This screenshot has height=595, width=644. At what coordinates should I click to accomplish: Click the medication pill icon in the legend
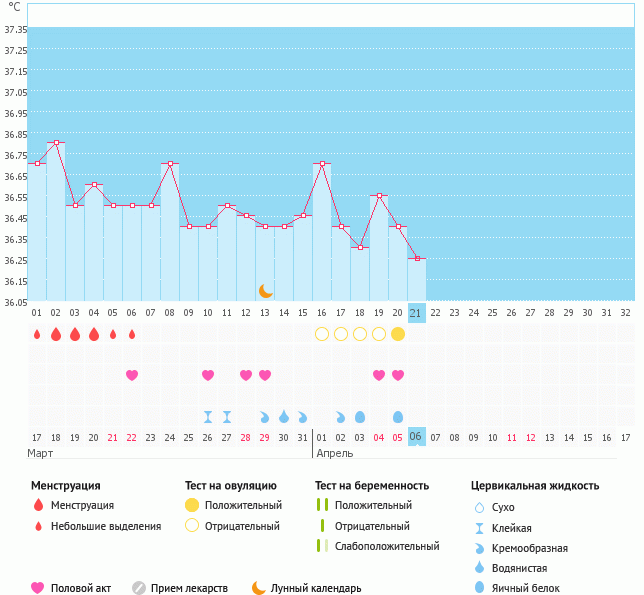[139, 588]
